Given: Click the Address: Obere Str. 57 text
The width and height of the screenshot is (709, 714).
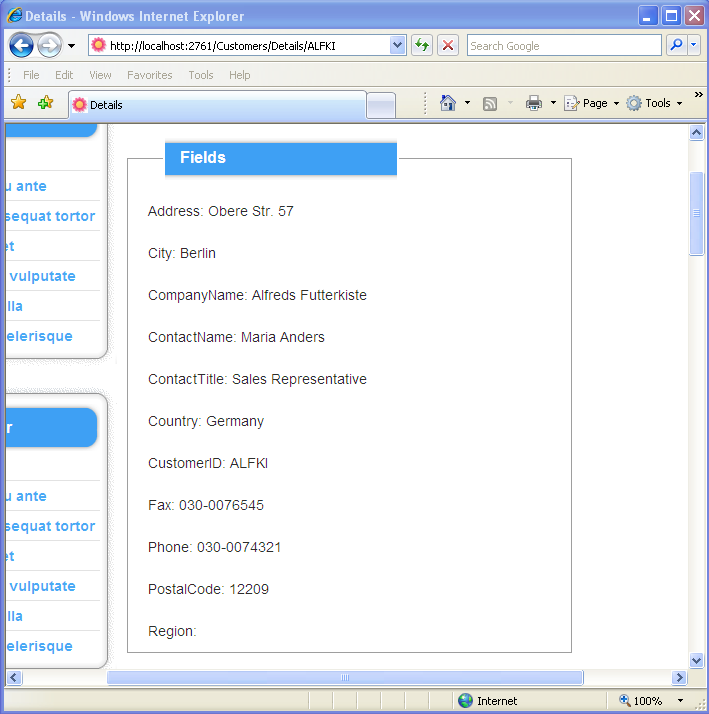Looking at the screenshot, I should click(x=220, y=211).
